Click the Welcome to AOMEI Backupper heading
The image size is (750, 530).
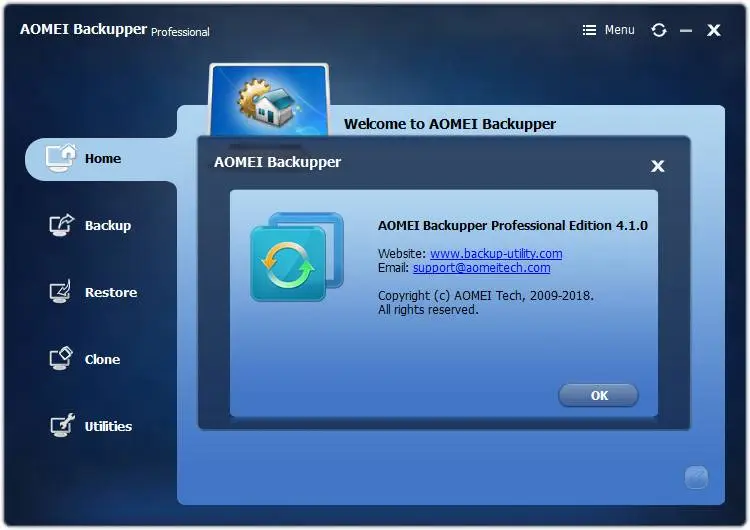450,124
